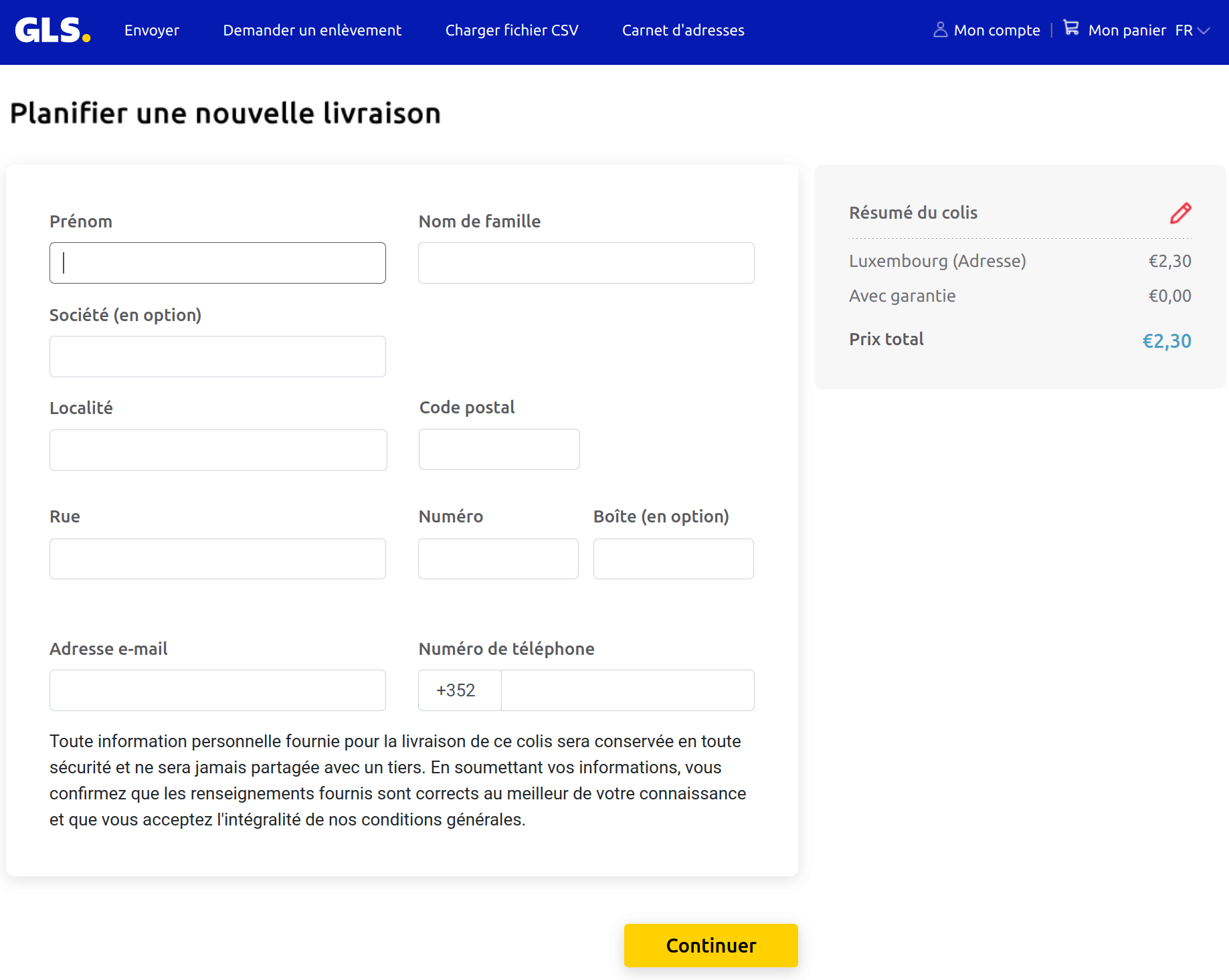Click the Nom de famille field
The height and width of the screenshot is (980, 1229).
click(586, 263)
